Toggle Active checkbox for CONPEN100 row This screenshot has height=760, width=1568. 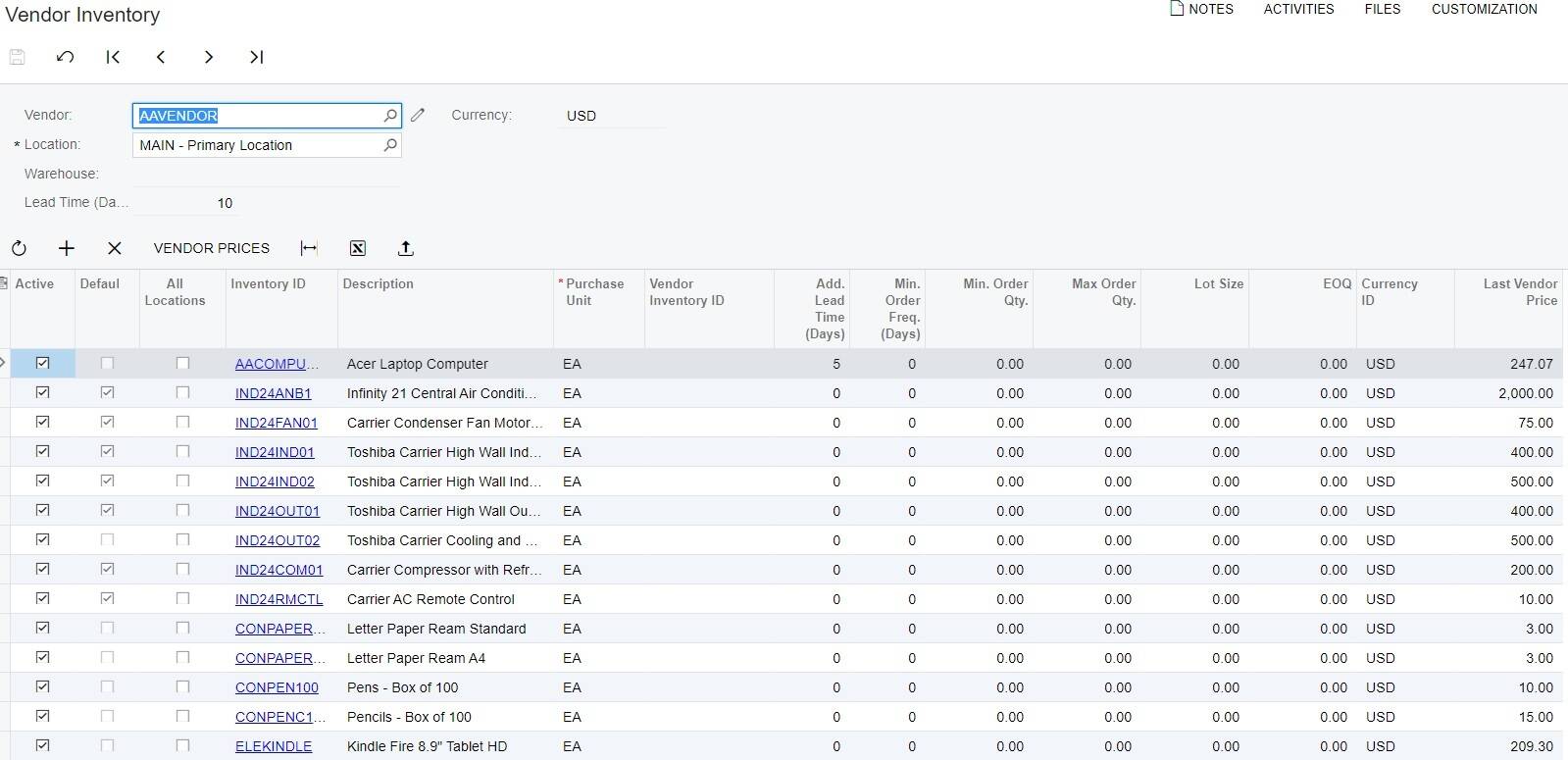click(42, 686)
